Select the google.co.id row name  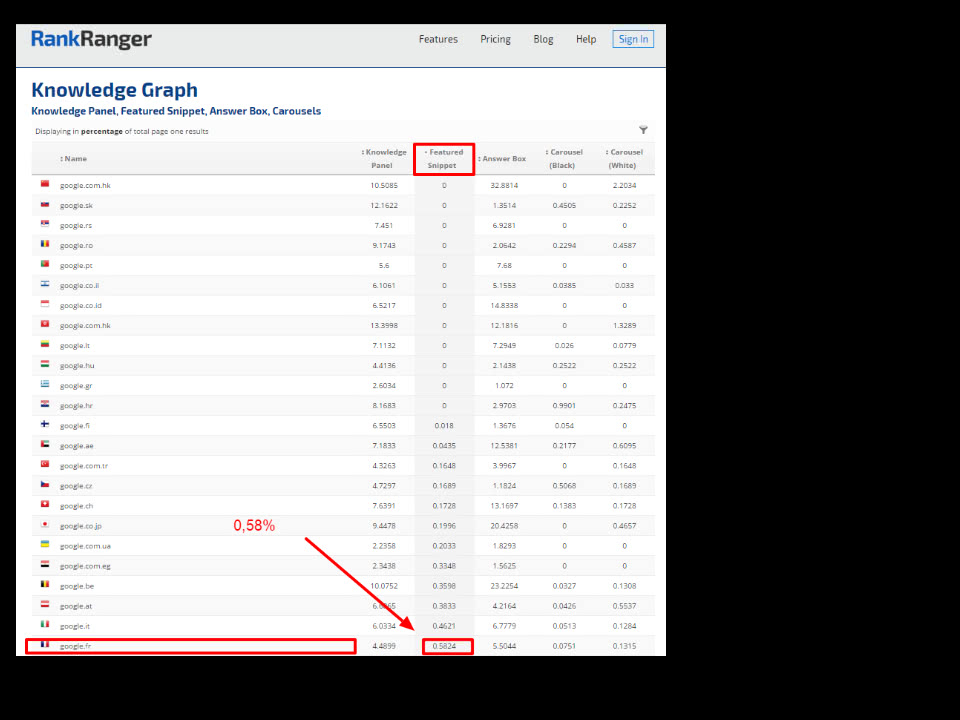81,306
